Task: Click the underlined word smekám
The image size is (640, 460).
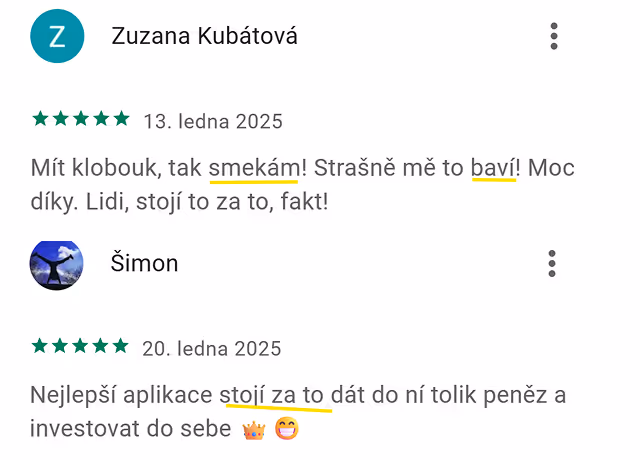Action: [x=254, y=168]
